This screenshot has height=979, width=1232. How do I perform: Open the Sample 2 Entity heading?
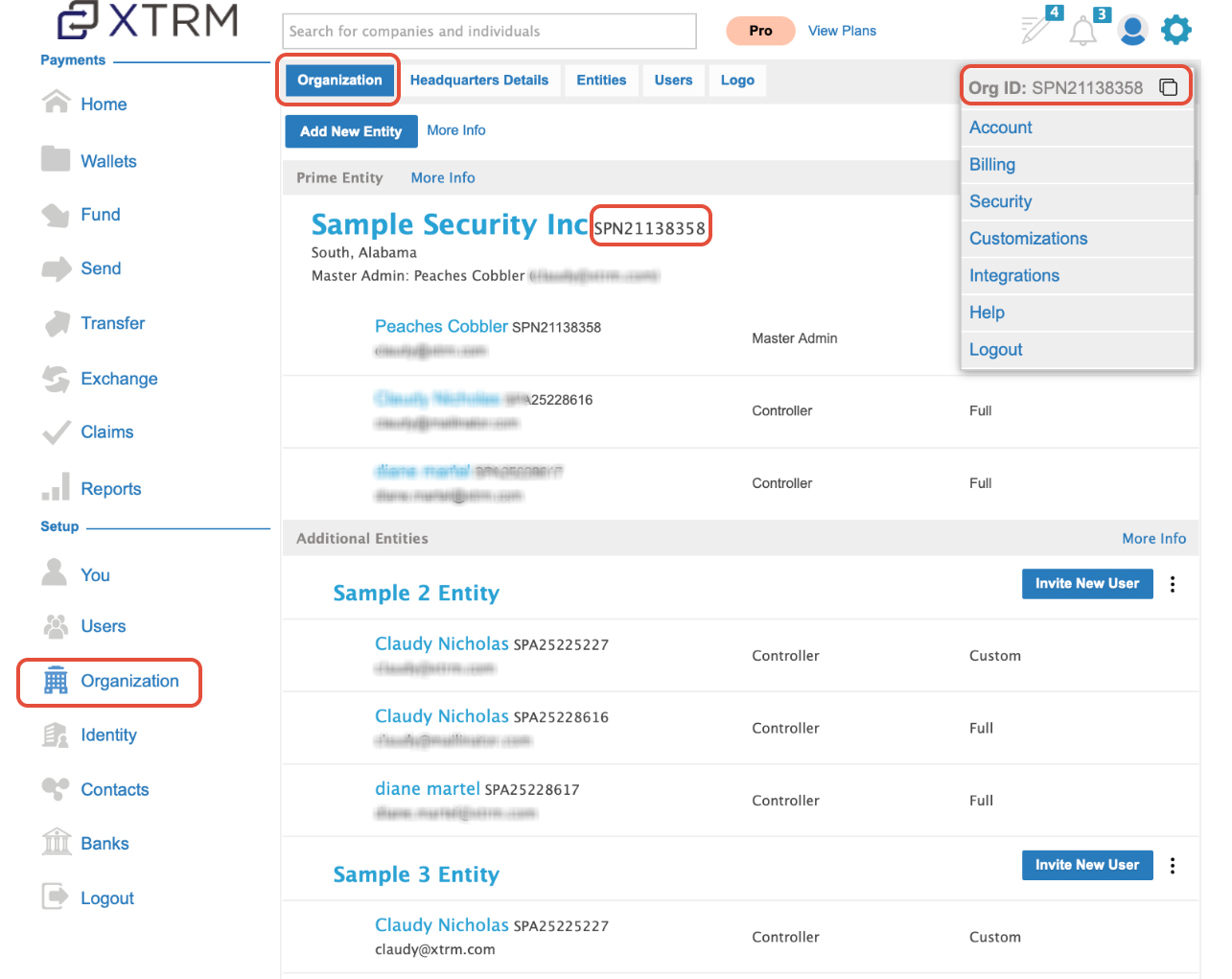(x=416, y=594)
